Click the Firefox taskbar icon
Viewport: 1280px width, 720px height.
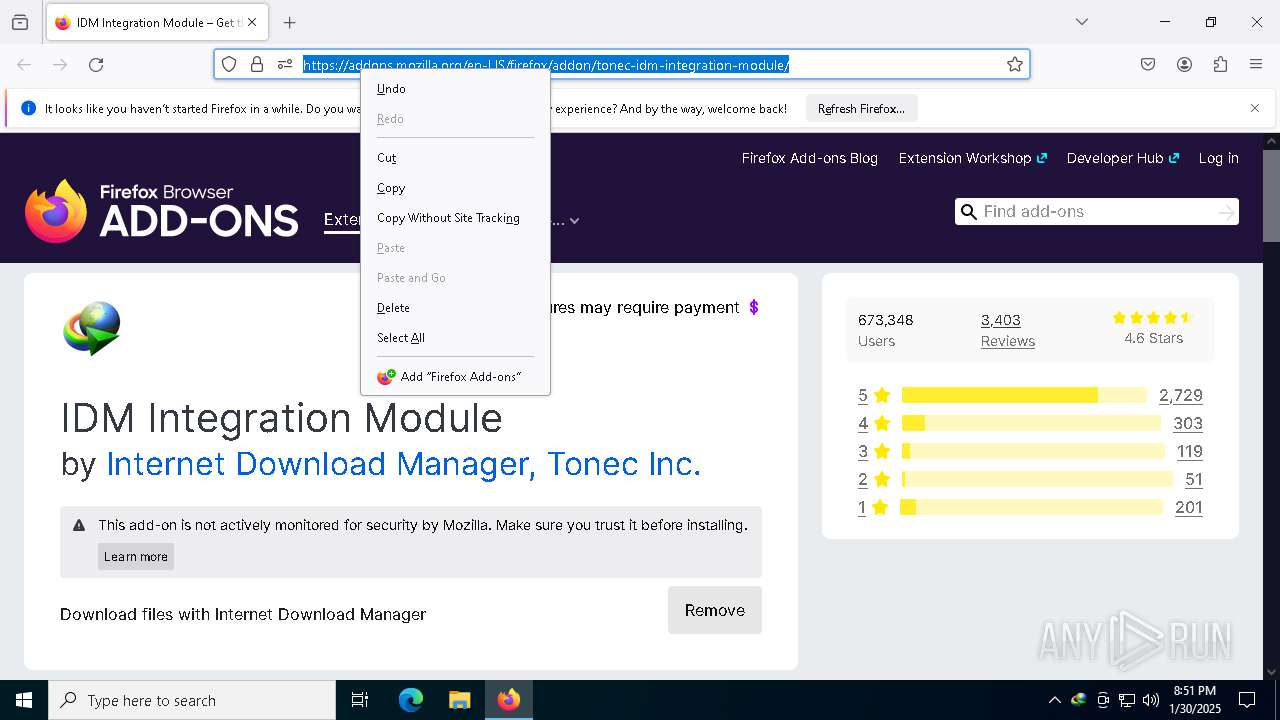tap(509, 700)
